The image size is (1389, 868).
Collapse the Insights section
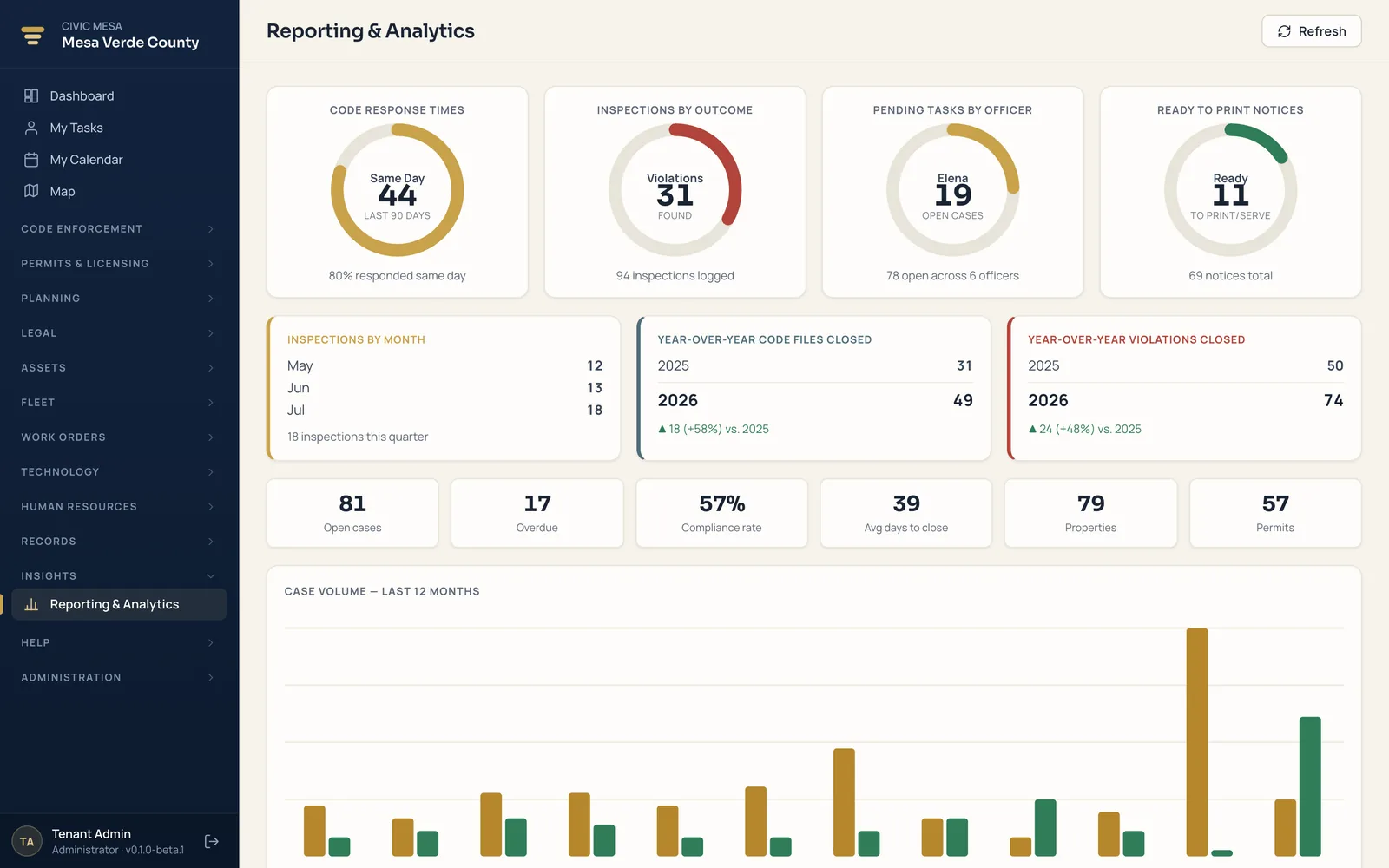tap(119, 576)
